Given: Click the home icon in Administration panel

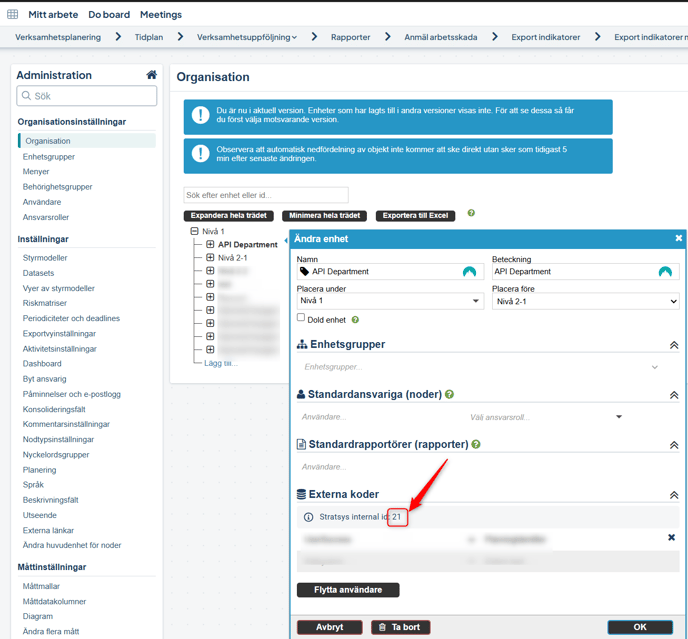Looking at the screenshot, I should point(151,75).
